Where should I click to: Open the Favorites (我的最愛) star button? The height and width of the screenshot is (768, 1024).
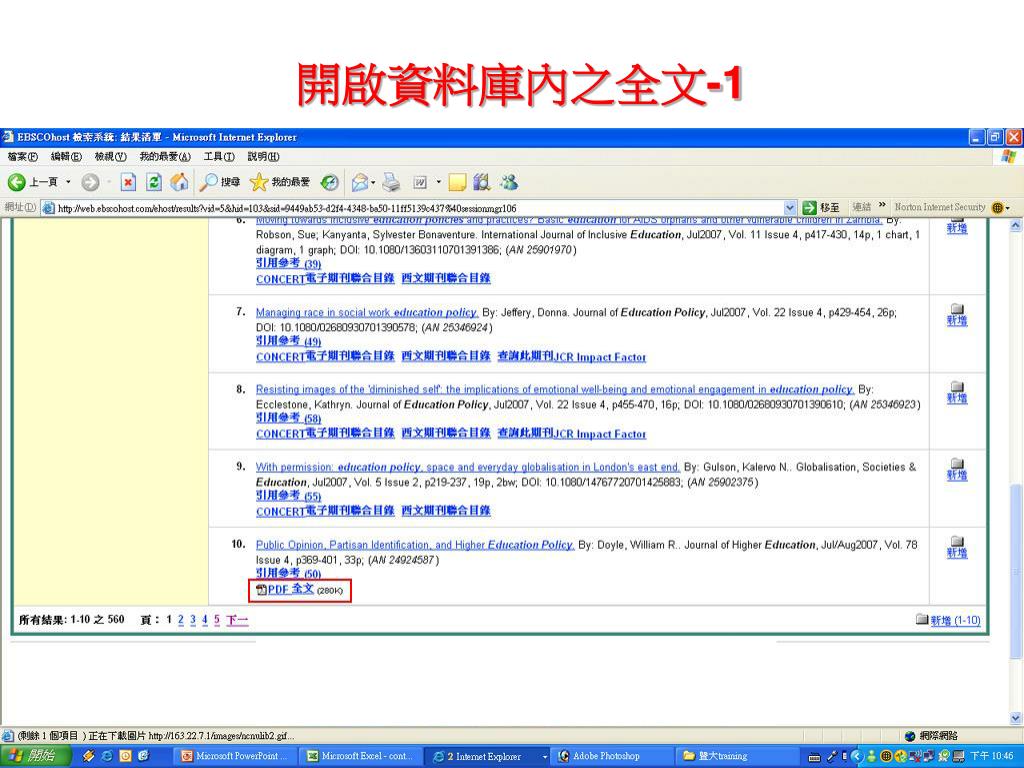(280, 182)
